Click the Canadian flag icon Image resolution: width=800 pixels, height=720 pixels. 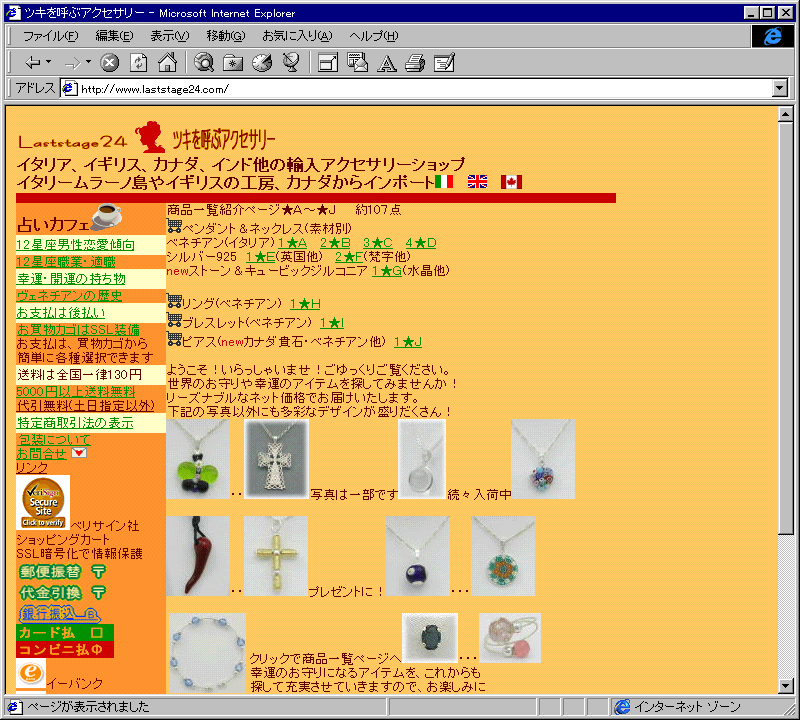(511, 182)
